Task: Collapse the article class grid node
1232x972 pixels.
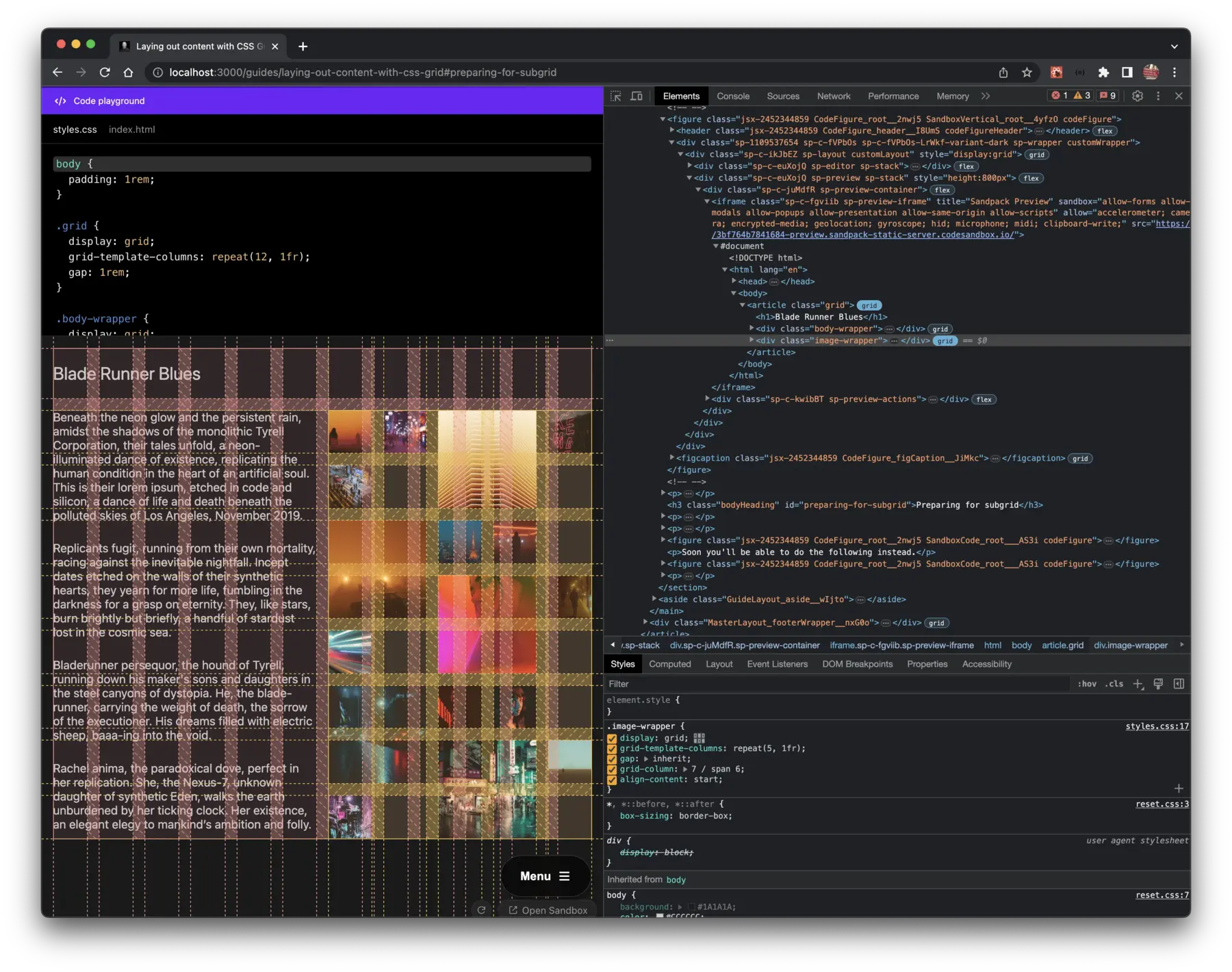Action: pos(743,305)
